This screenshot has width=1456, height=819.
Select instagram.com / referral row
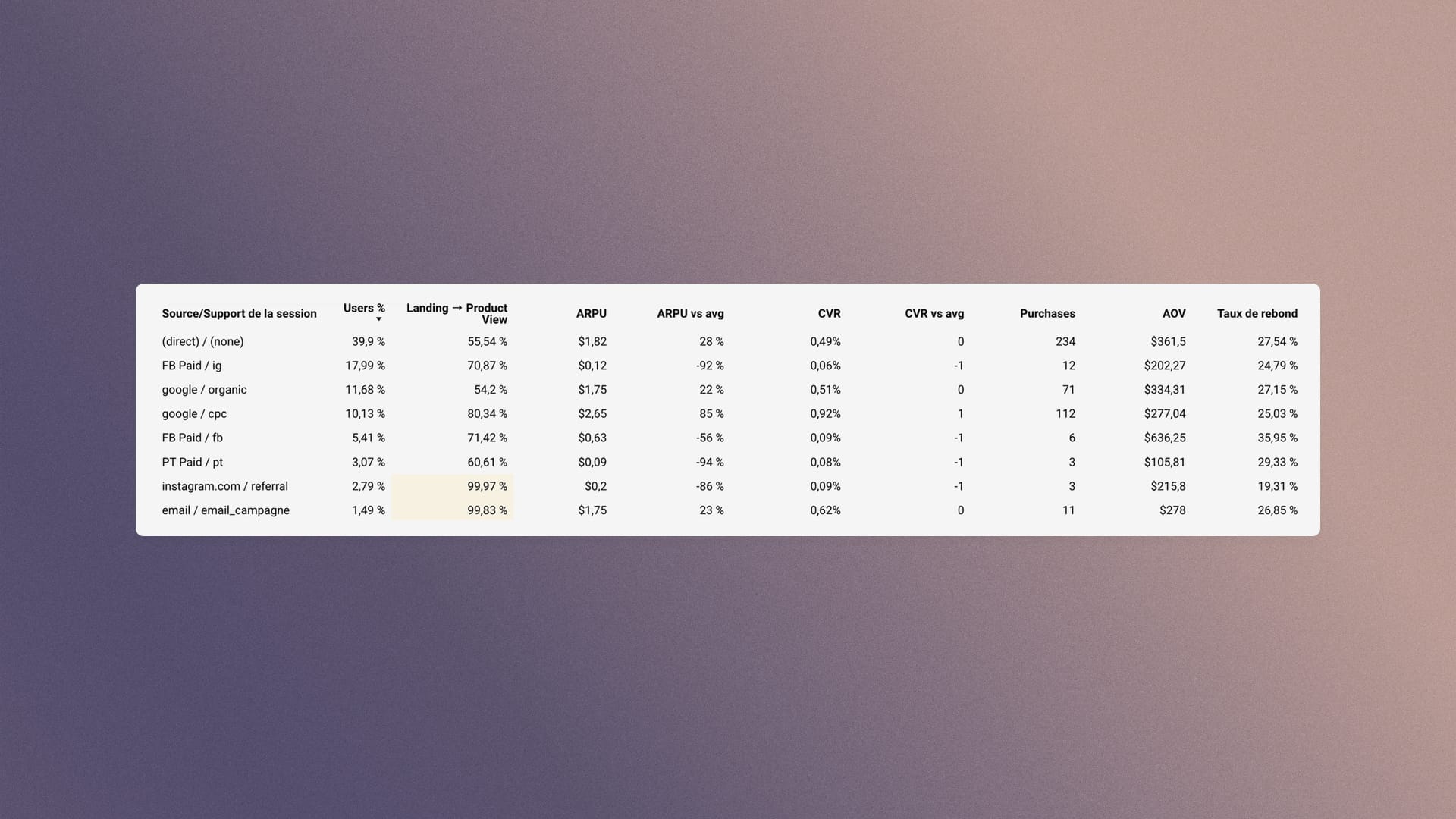[x=728, y=487]
